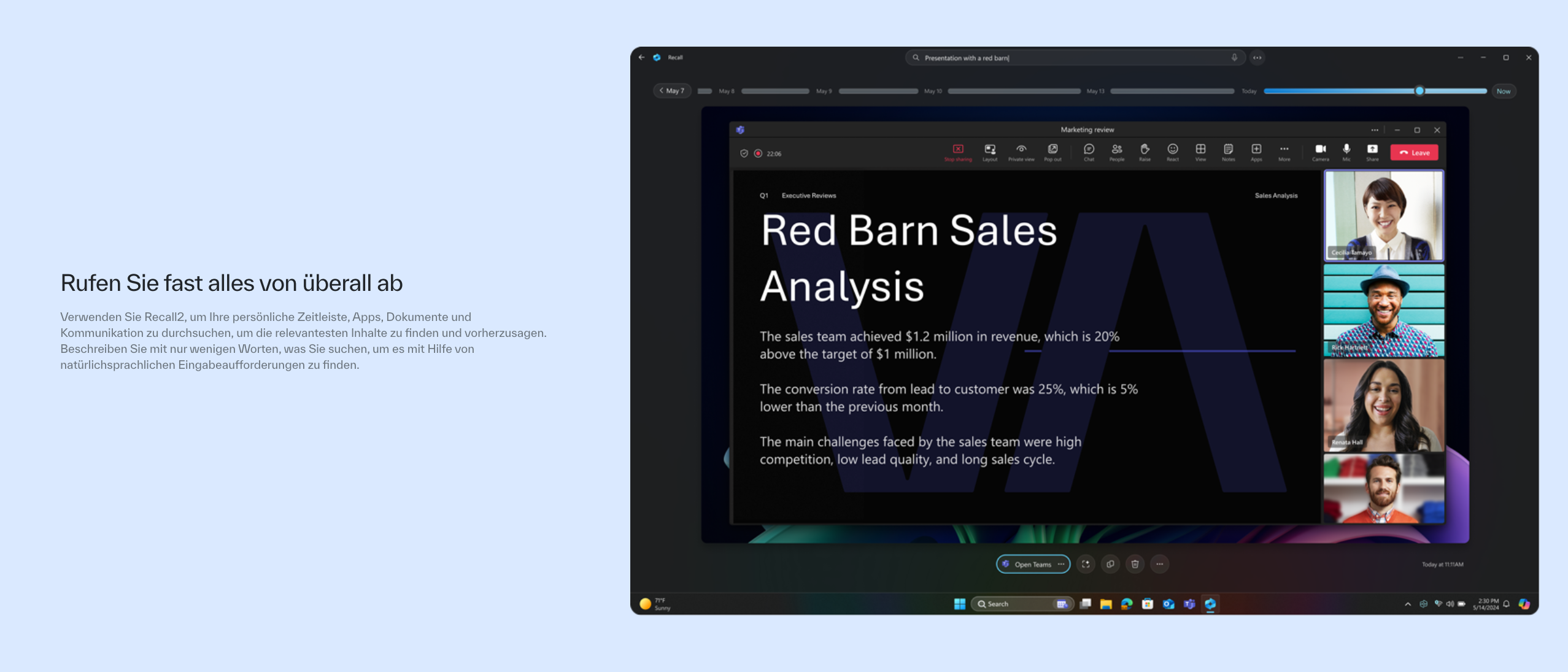The height and width of the screenshot is (672, 1568).
Task: Click the Today timeline slider handle
Action: [1419, 91]
